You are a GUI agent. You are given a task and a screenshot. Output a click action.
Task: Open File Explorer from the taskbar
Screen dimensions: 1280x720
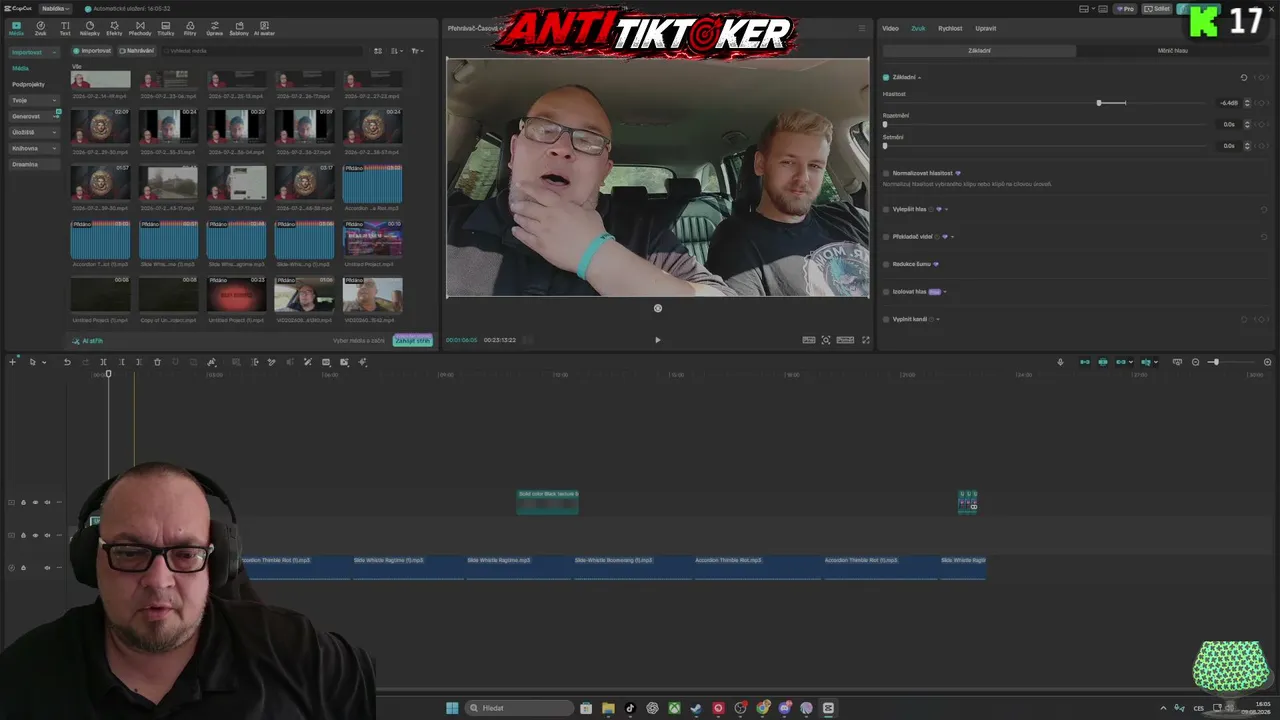[x=608, y=708]
